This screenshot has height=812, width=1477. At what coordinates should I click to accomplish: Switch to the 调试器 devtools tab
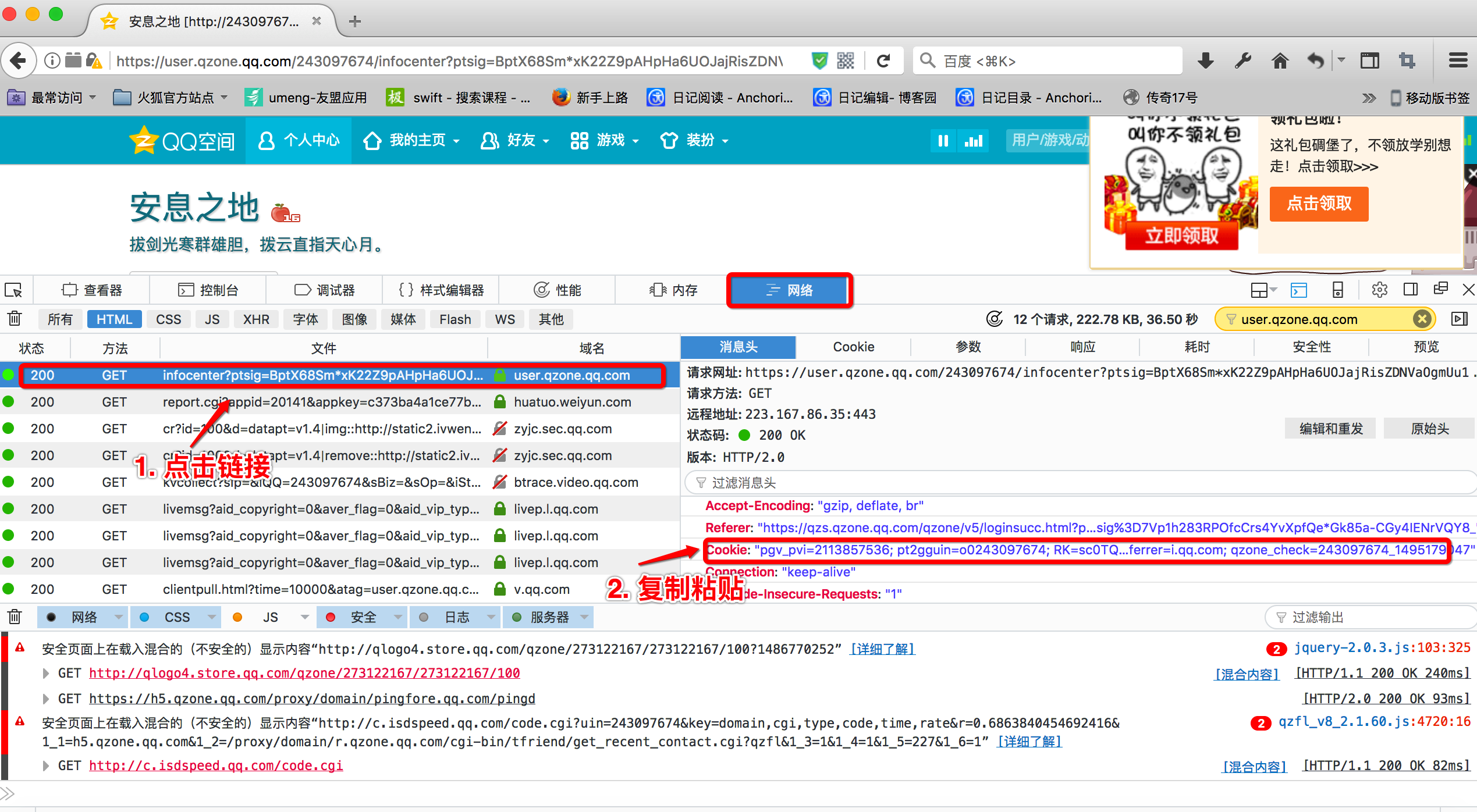pos(325,290)
